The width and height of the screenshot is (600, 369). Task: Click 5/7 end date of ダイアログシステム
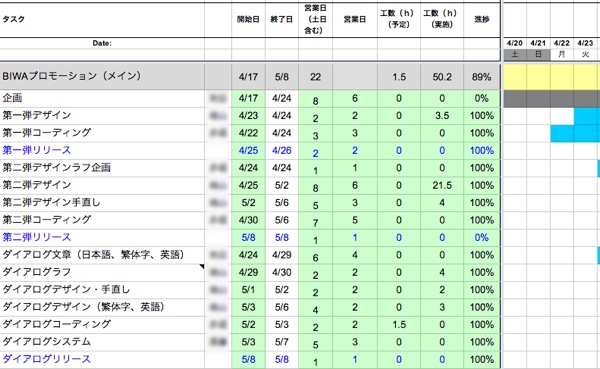click(x=282, y=342)
